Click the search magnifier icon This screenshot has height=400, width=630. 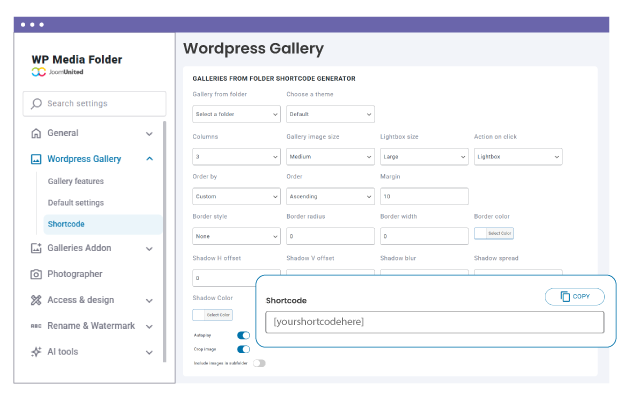(x=37, y=104)
